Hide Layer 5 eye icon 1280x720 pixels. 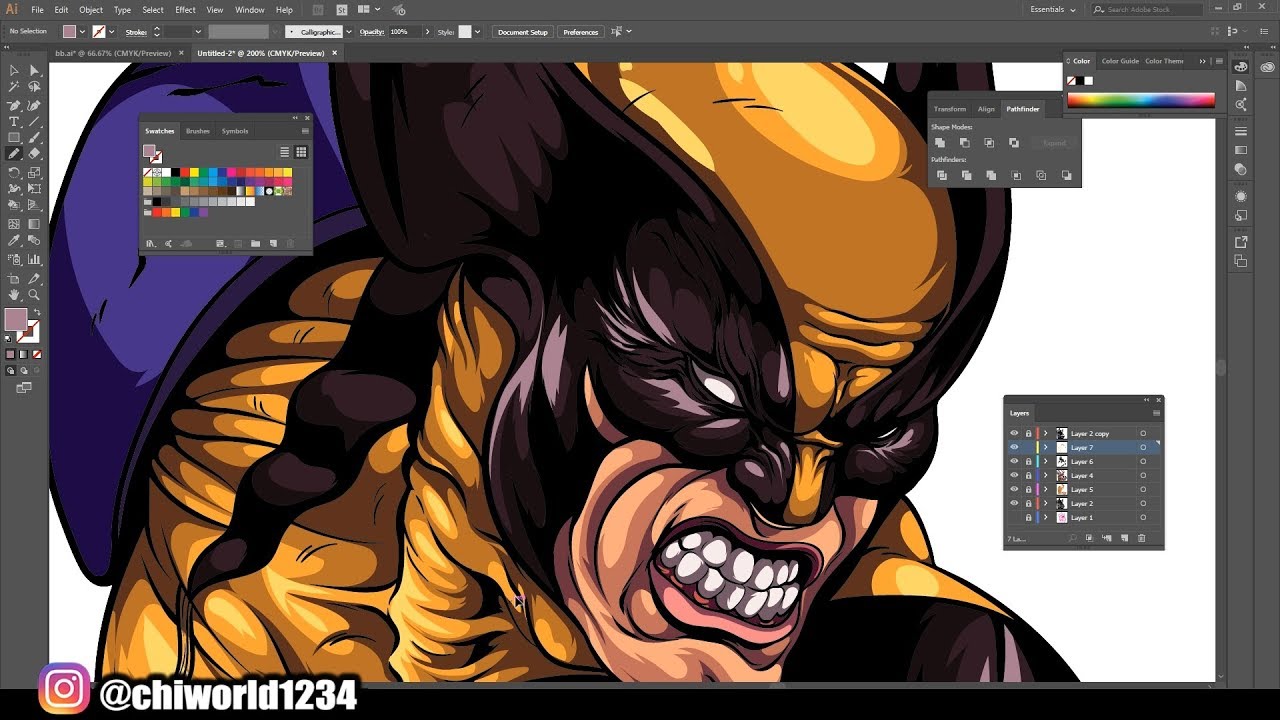coord(1014,489)
